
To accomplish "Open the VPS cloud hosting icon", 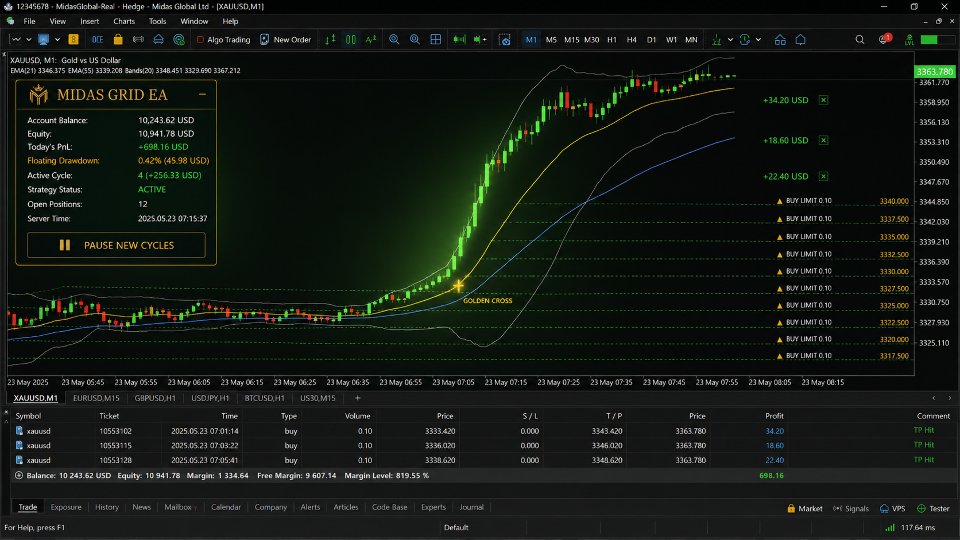I will [159, 39].
